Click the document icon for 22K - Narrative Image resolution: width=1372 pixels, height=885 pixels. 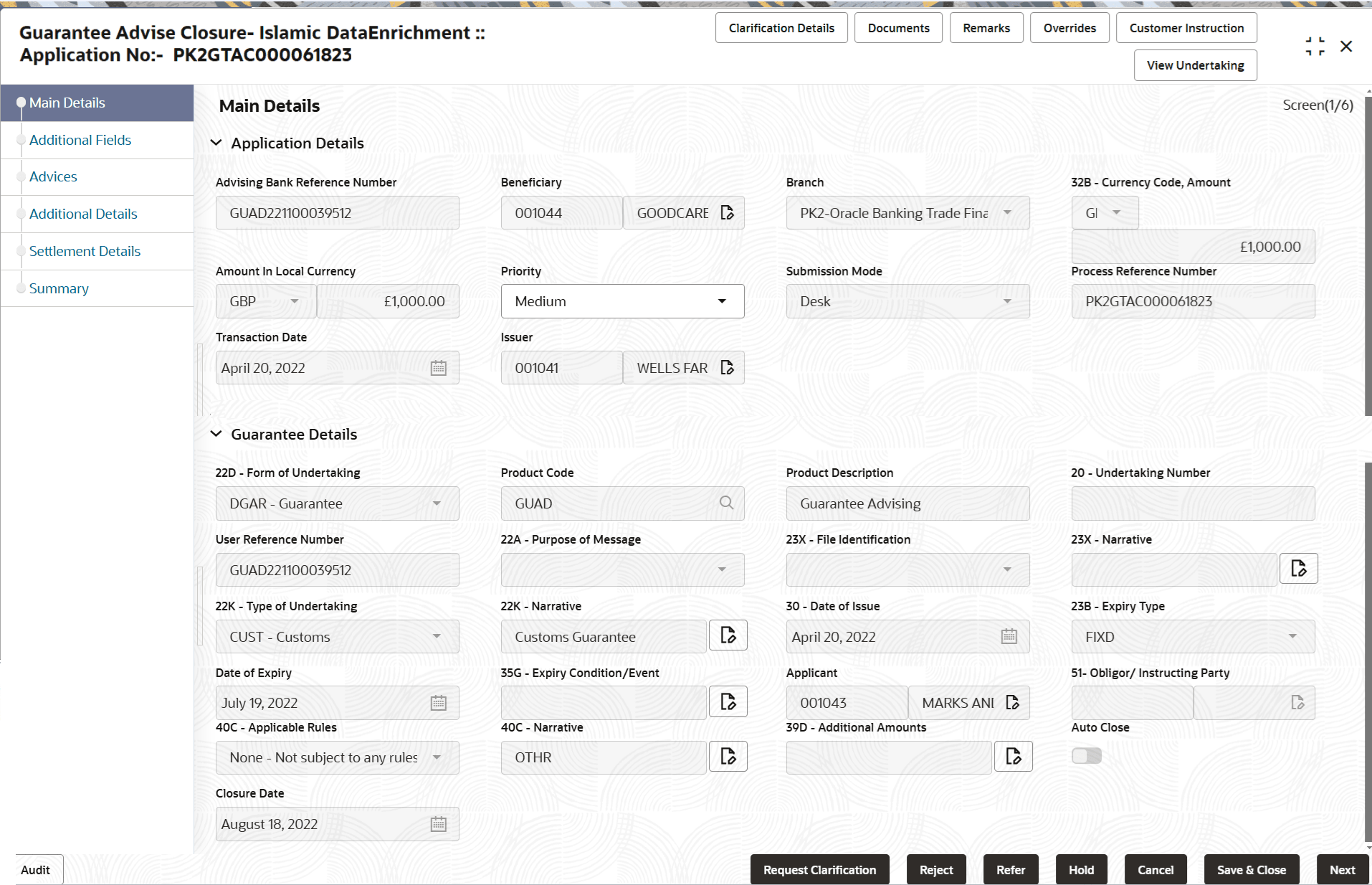pyautogui.click(x=728, y=635)
